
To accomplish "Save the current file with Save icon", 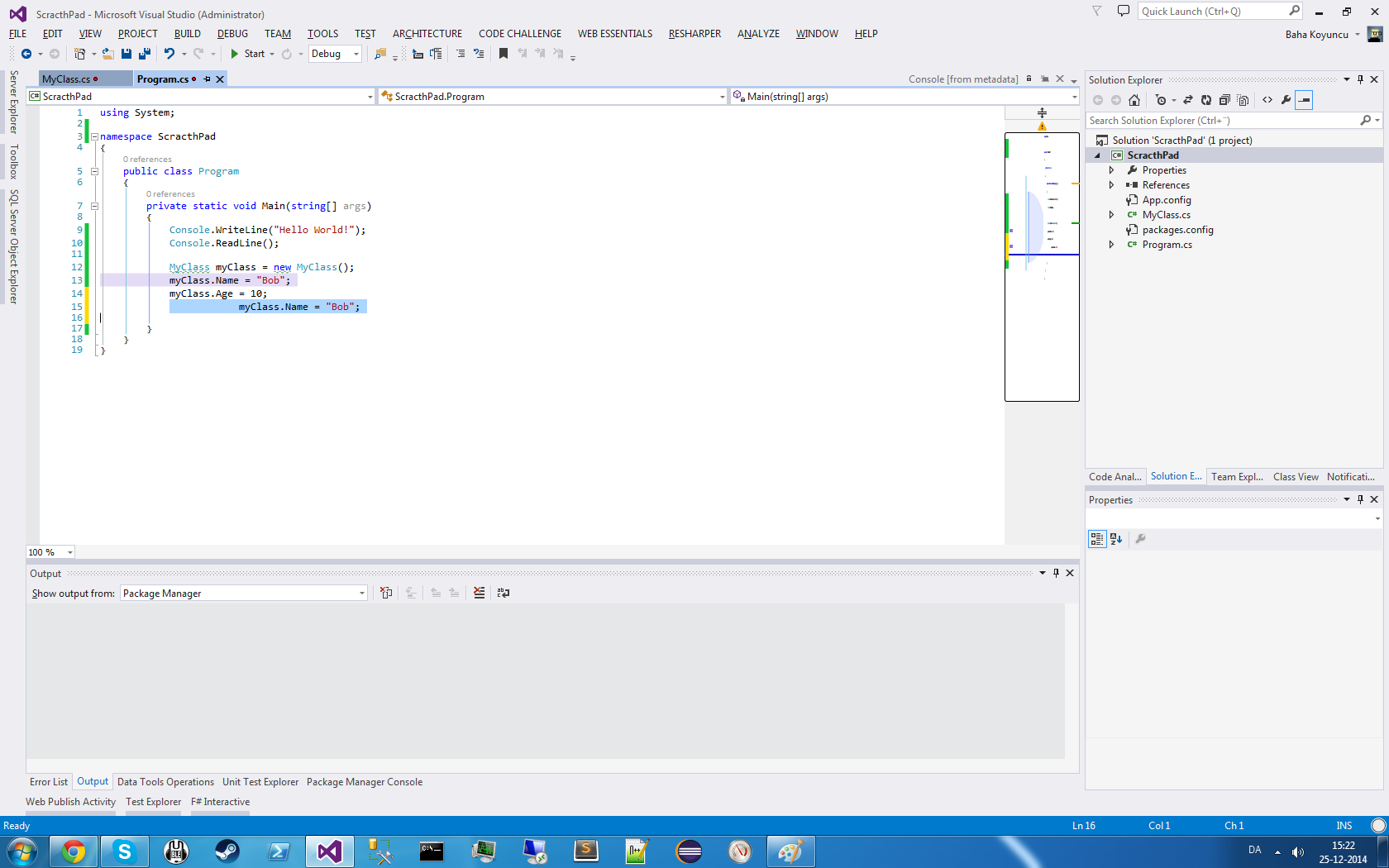I will 126,54.
